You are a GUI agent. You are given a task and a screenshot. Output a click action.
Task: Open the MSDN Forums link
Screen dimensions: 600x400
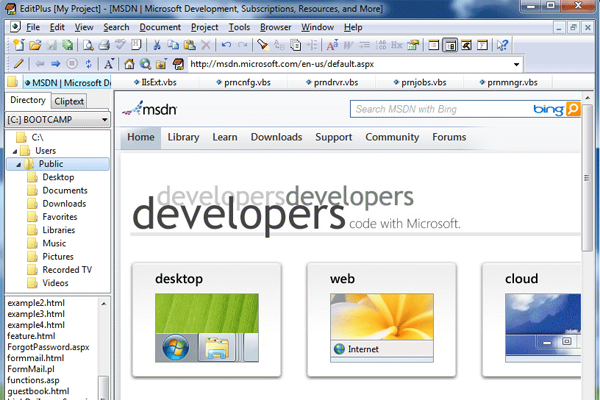(x=449, y=137)
